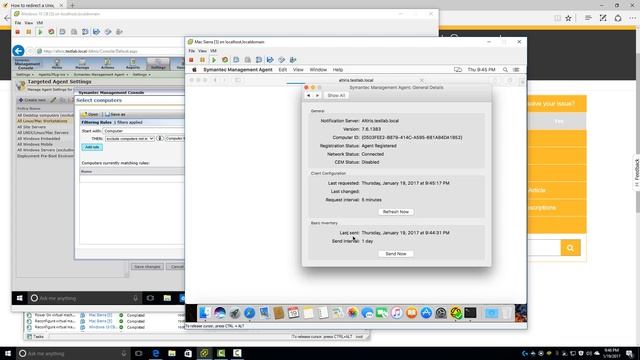
Task: Open Siri from the Mac dock
Action: (x=220, y=313)
